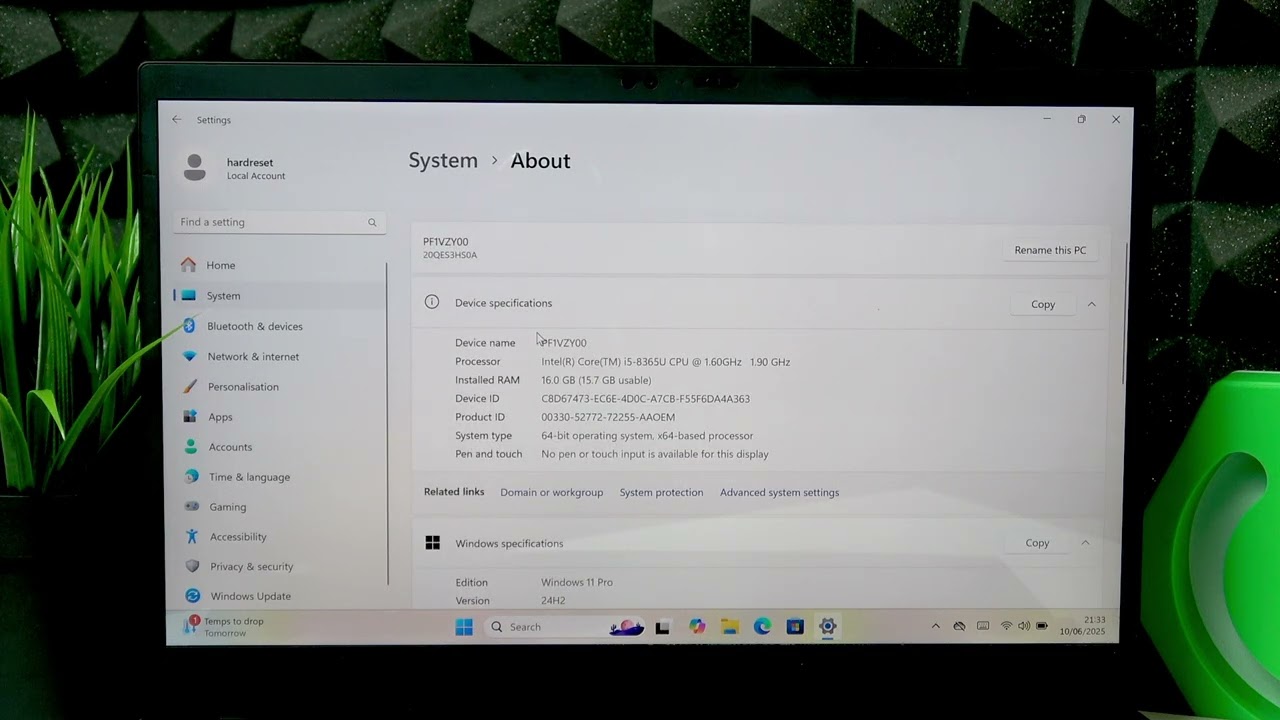Open the Start menu from taskbar
Image resolution: width=1280 pixels, height=720 pixels.
tap(464, 627)
